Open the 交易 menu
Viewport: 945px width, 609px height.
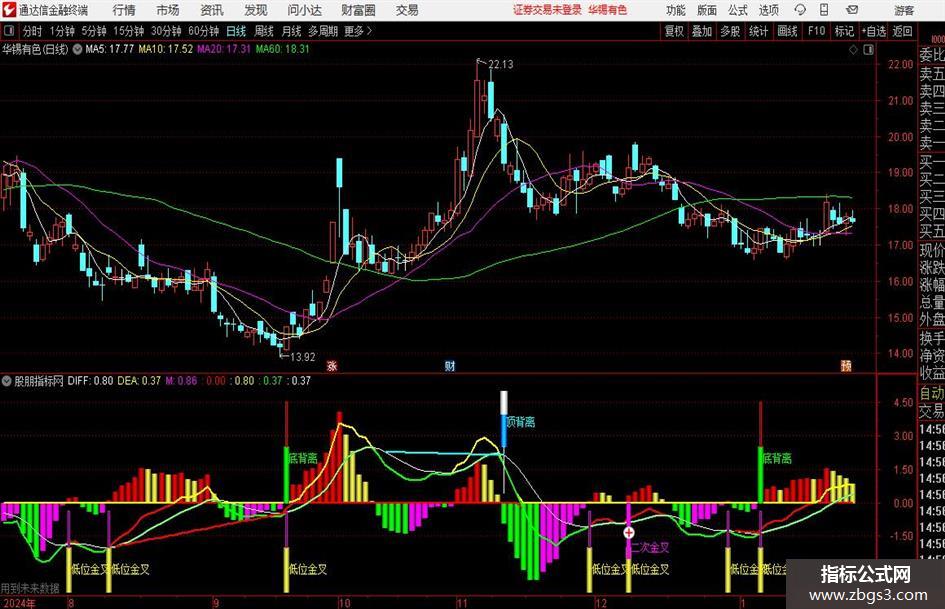tap(407, 10)
